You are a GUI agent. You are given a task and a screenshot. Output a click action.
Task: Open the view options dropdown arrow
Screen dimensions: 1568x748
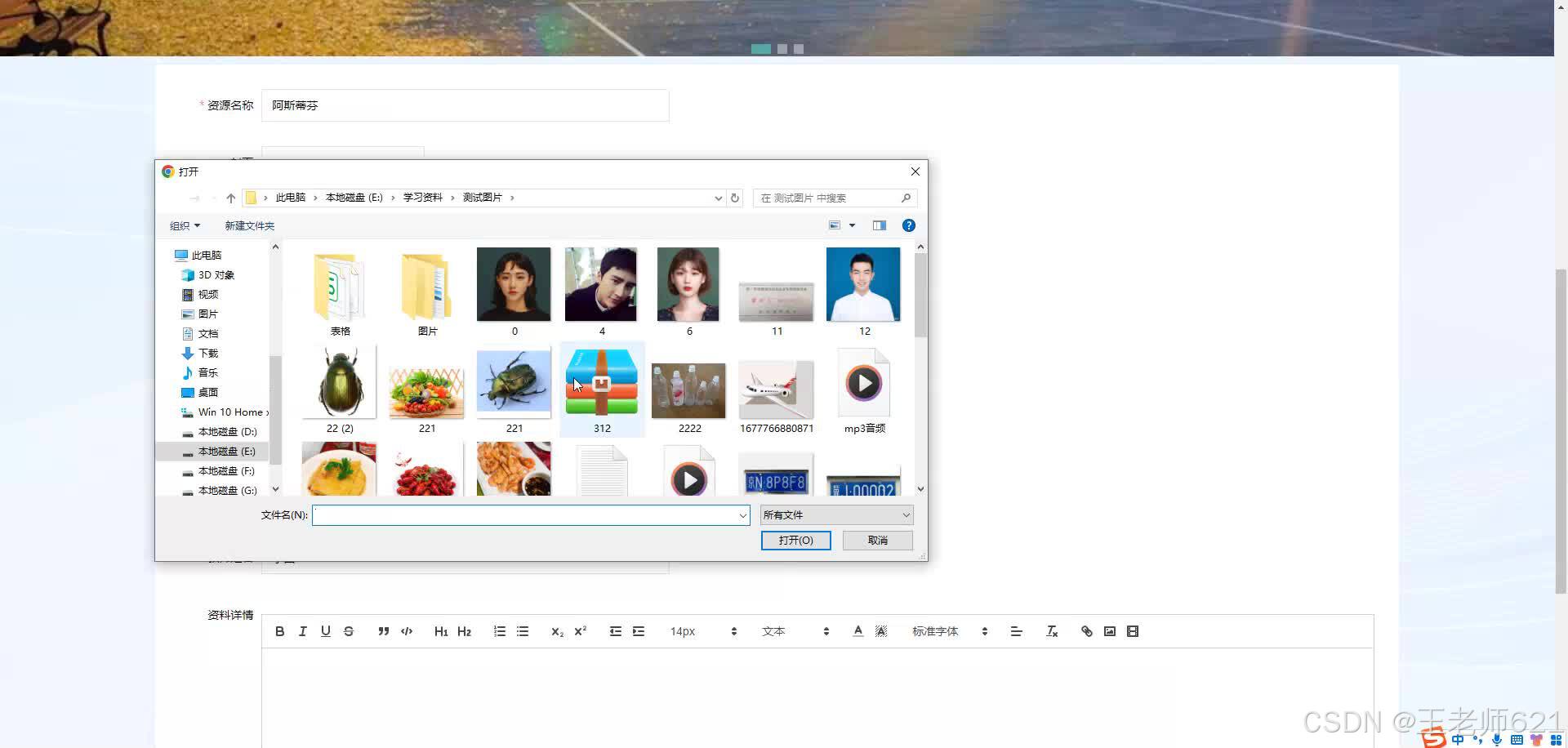pos(852,225)
